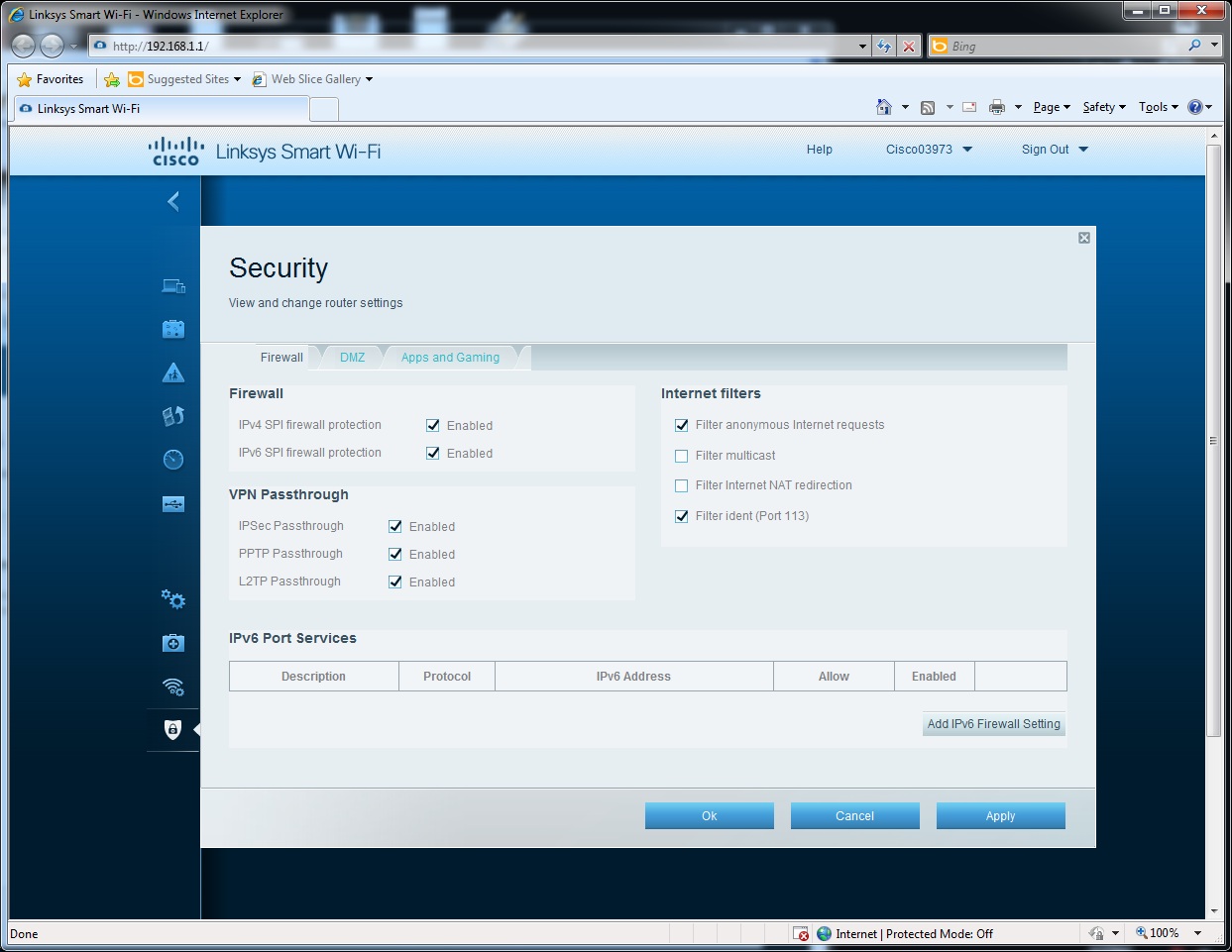1232x952 pixels.
Task: Toggle IPv4 SPI firewall protection checkbox
Action: coord(433,425)
